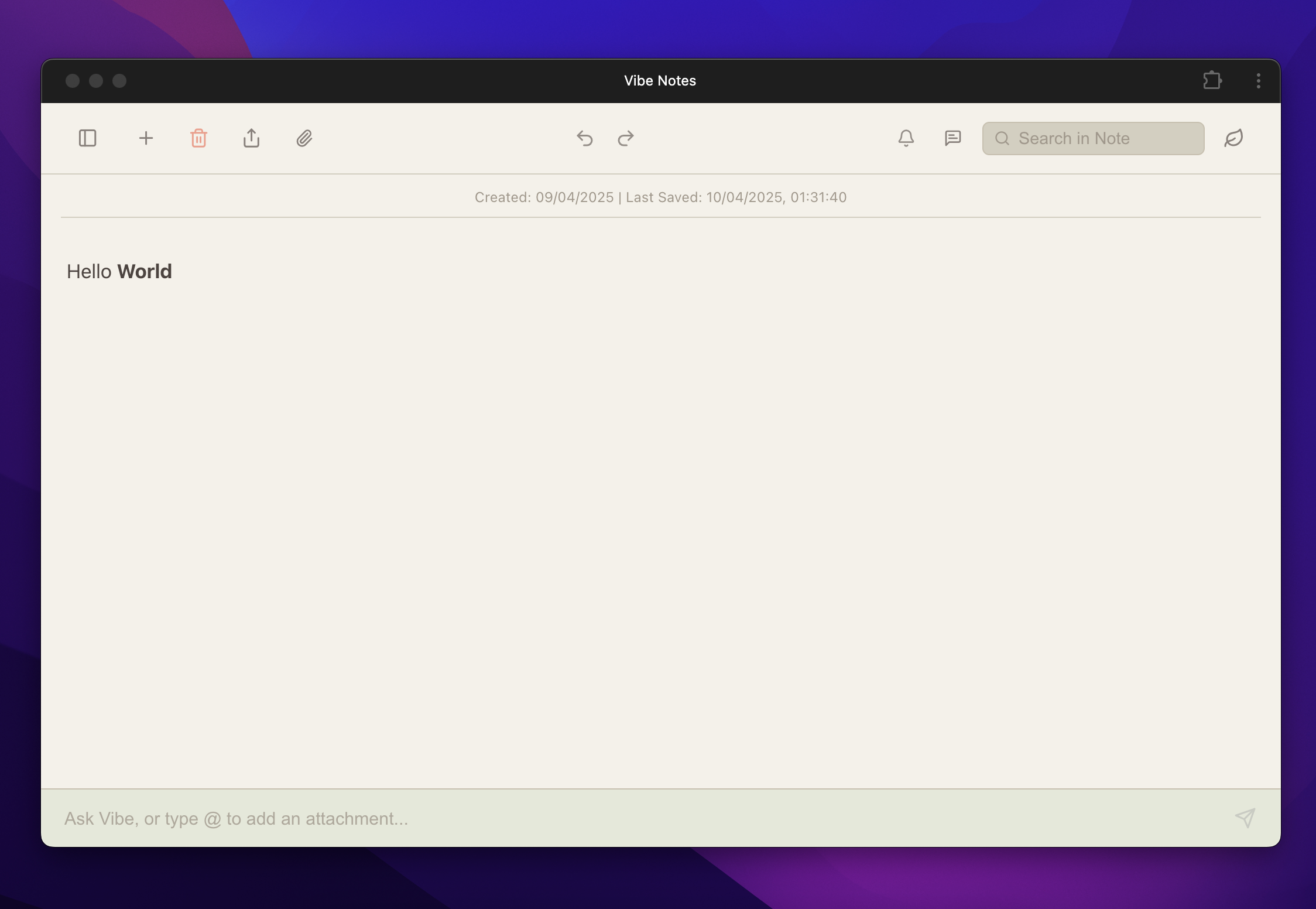Open reminders bell icon
Image resolution: width=1316 pixels, height=909 pixels.
click(x=906, y=138)
